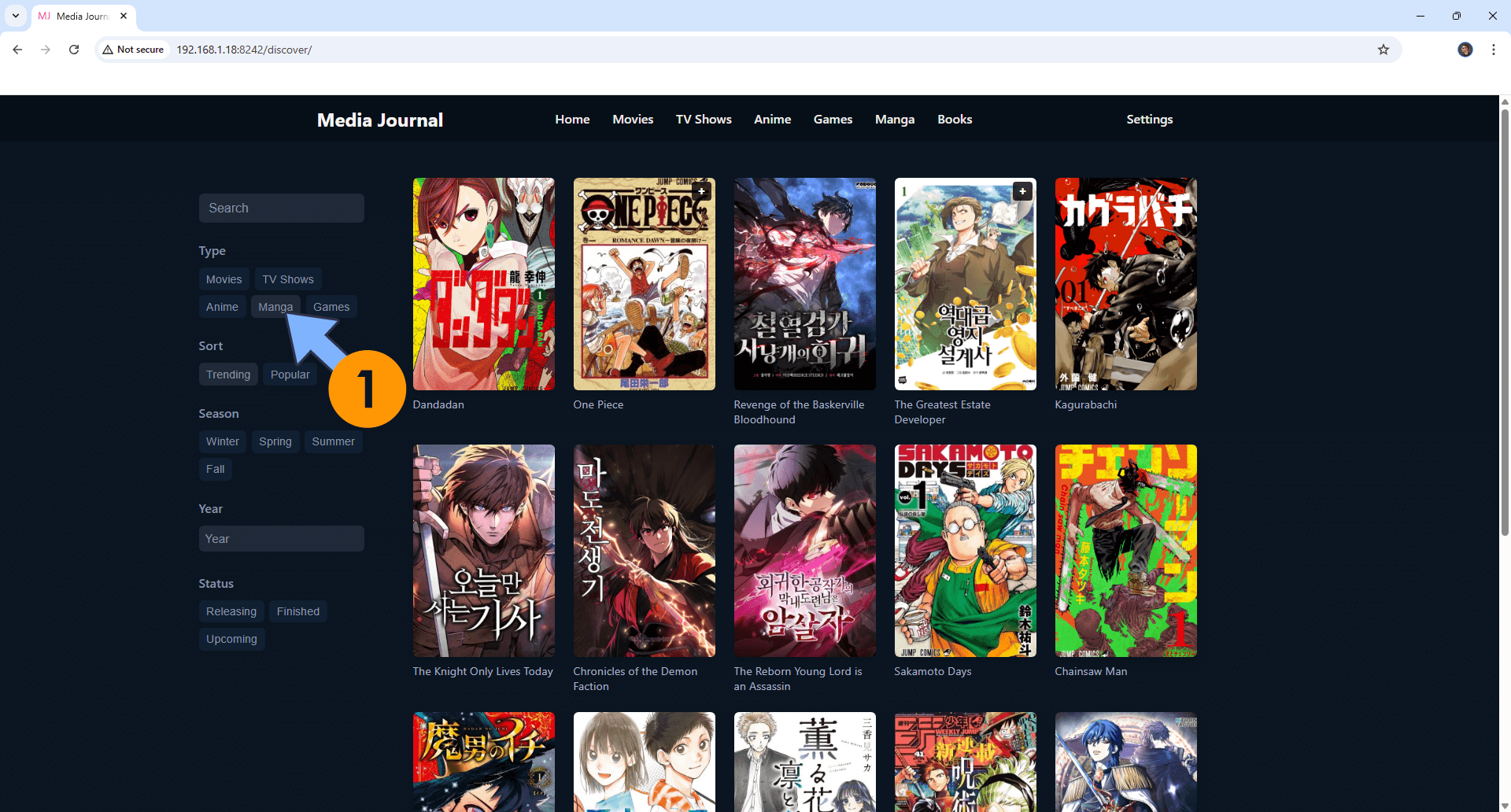Close the Media Journal browser tab
Image resolution: width=1511 pixels, height=812 pixels.
(124, 16)
